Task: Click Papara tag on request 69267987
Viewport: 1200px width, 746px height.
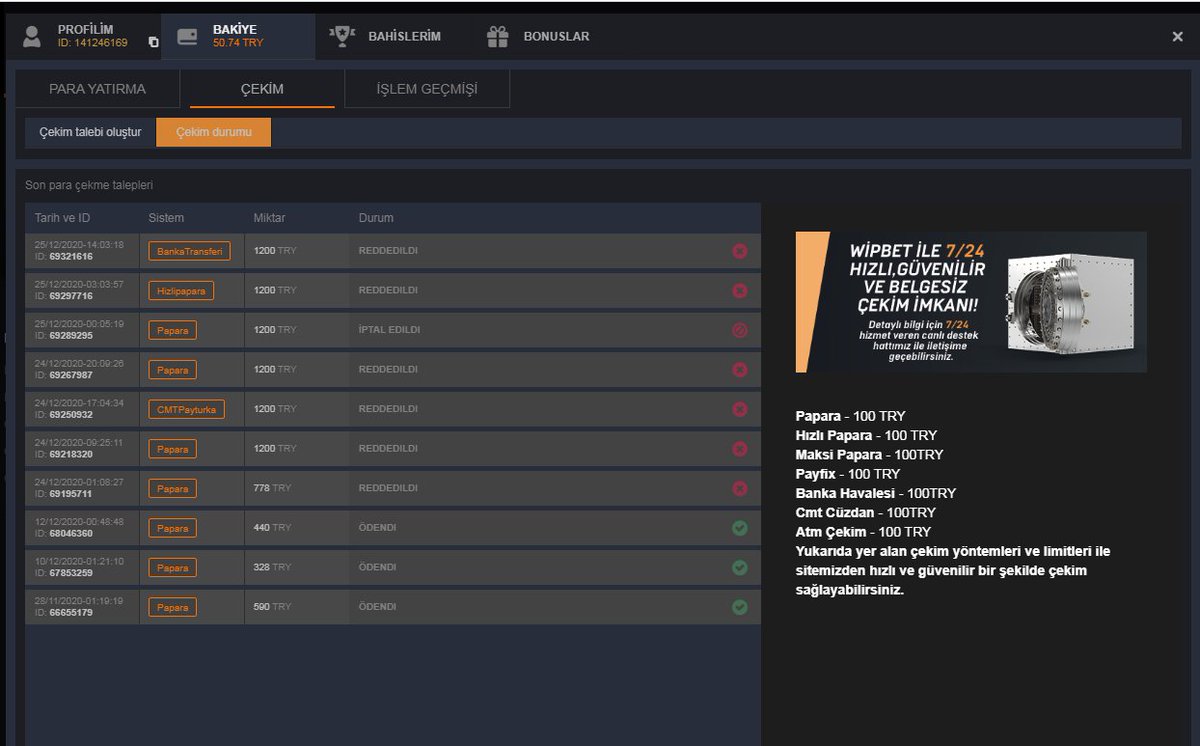Action: click(173, 370)
